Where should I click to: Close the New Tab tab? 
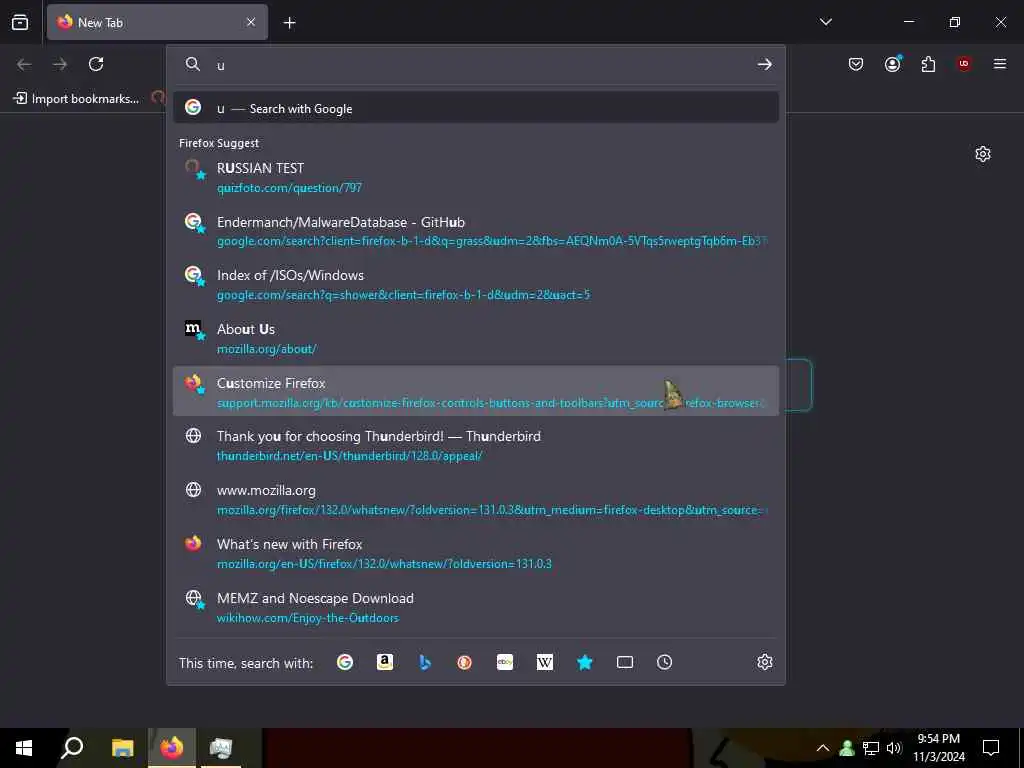click(x=251, y=22)
